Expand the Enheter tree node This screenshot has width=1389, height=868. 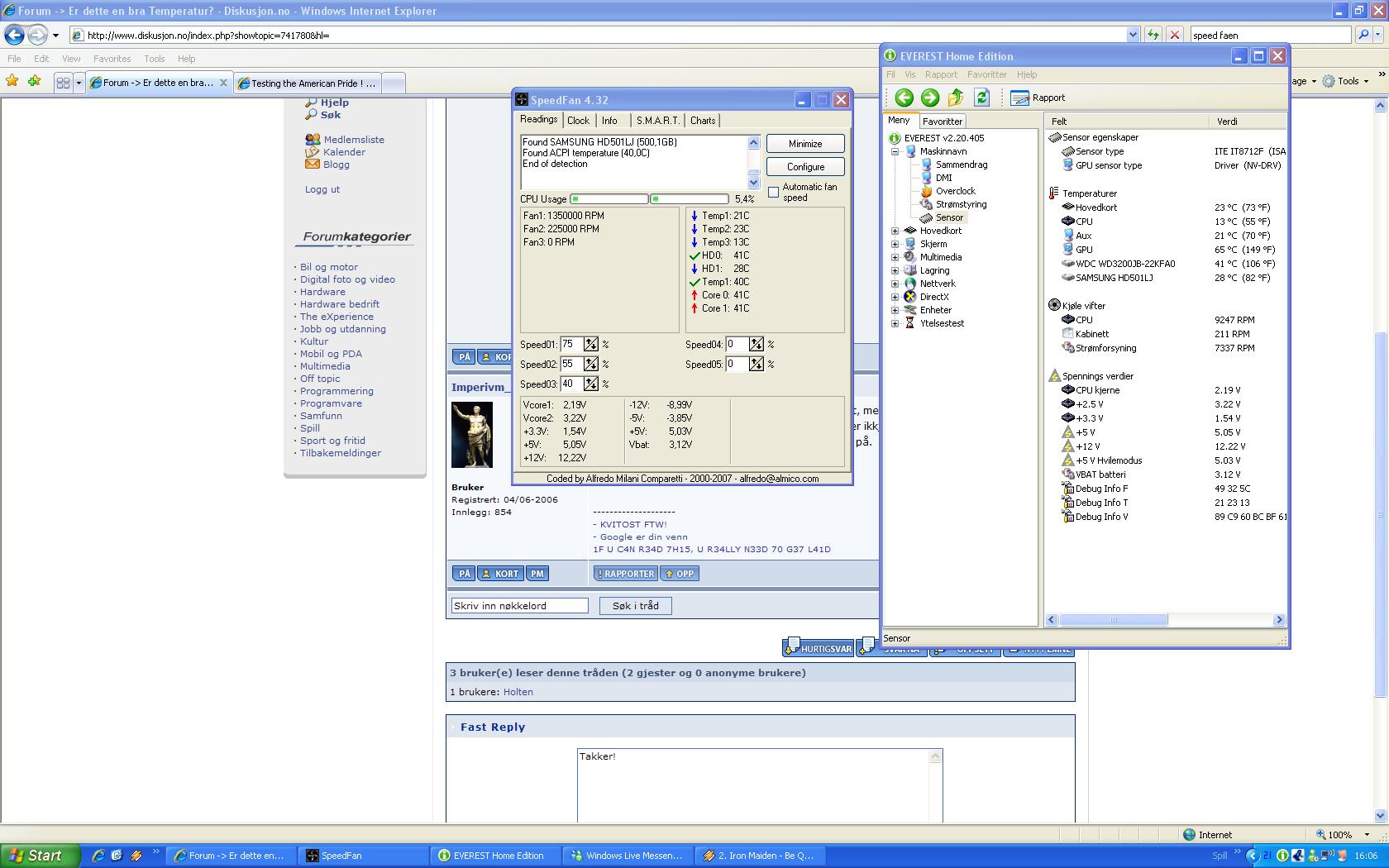[x=895, y=310]
